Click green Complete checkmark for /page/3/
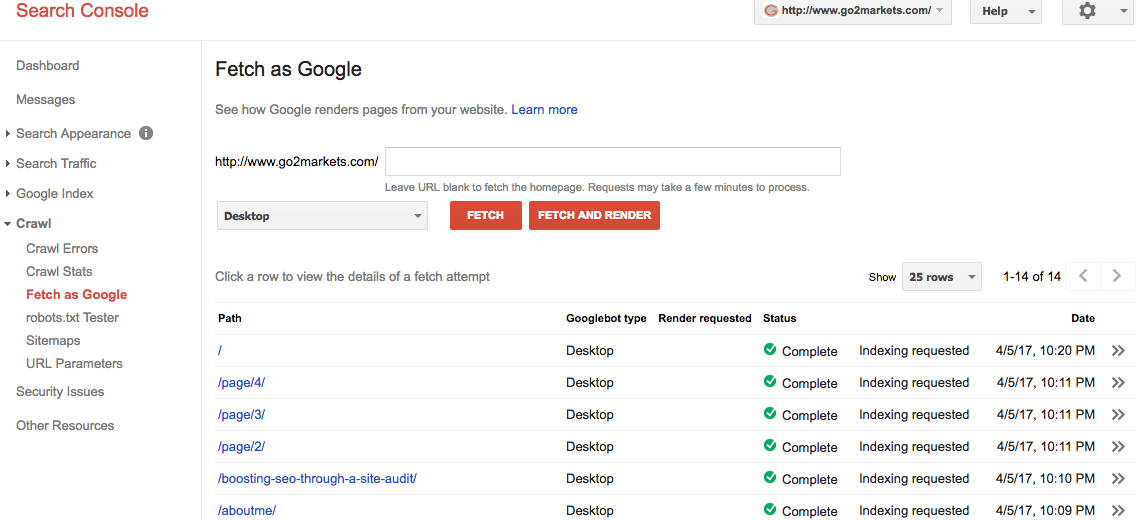The width and height of the screenshot is (1141, 520). click(770, 414)
